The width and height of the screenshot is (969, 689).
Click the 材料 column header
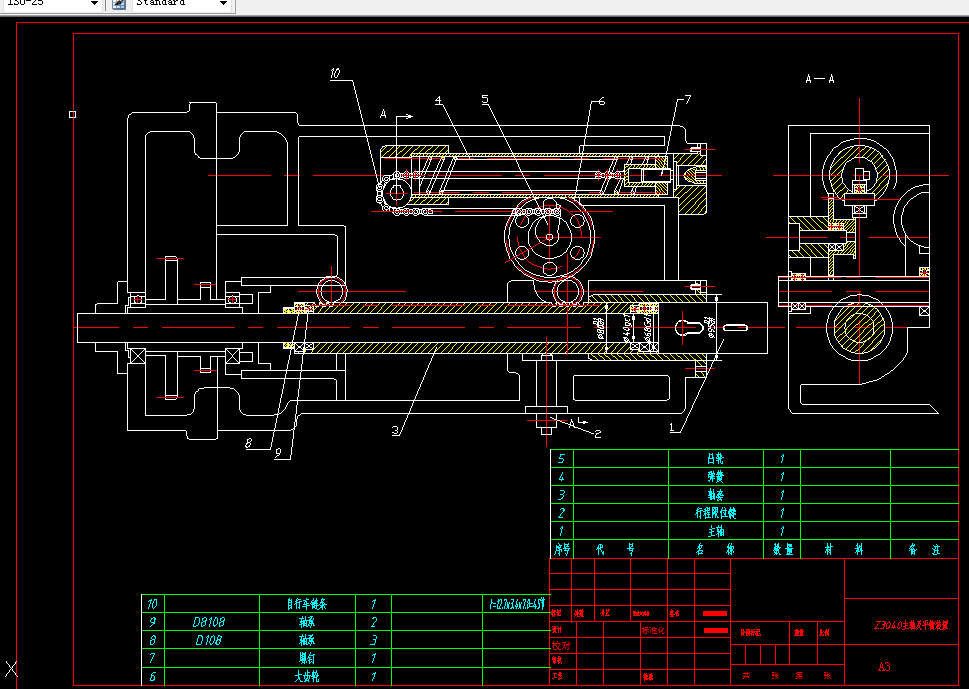(845, 549)
